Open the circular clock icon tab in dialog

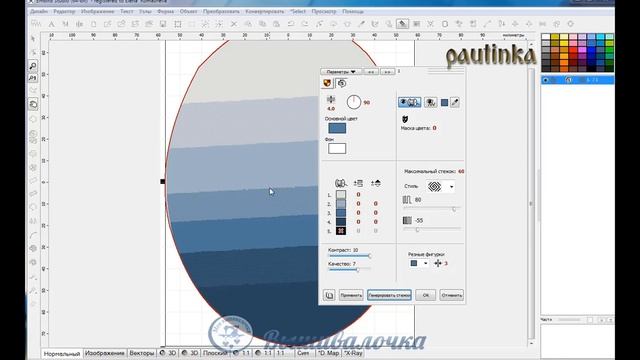pyautogui.click(x=342, y=83)
